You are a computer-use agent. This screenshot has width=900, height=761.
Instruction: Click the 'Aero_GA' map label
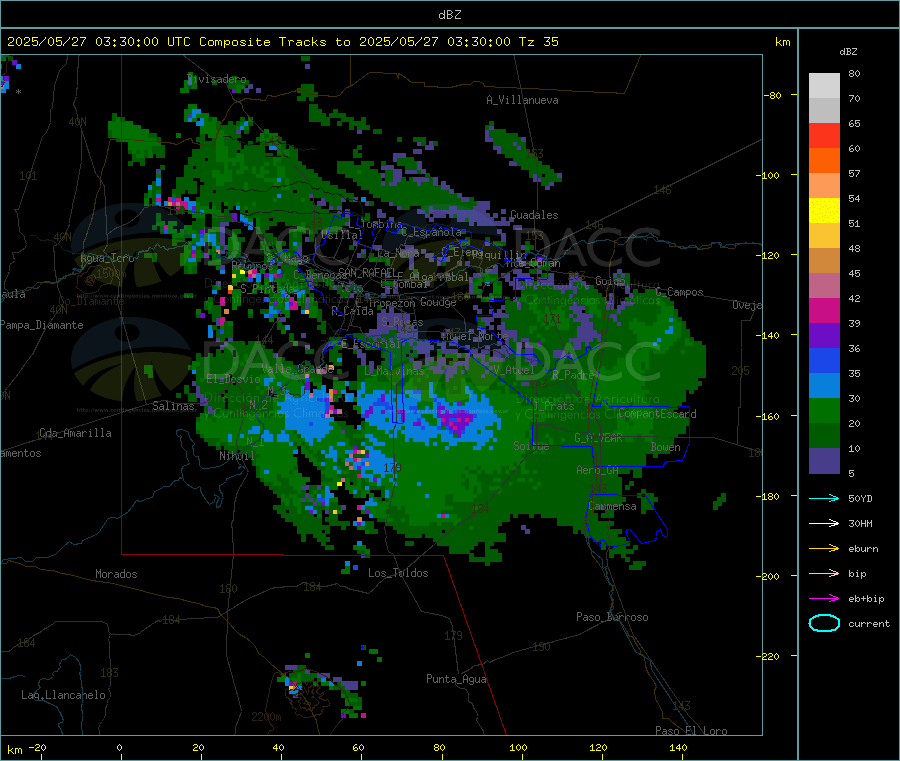pos(597,470)
